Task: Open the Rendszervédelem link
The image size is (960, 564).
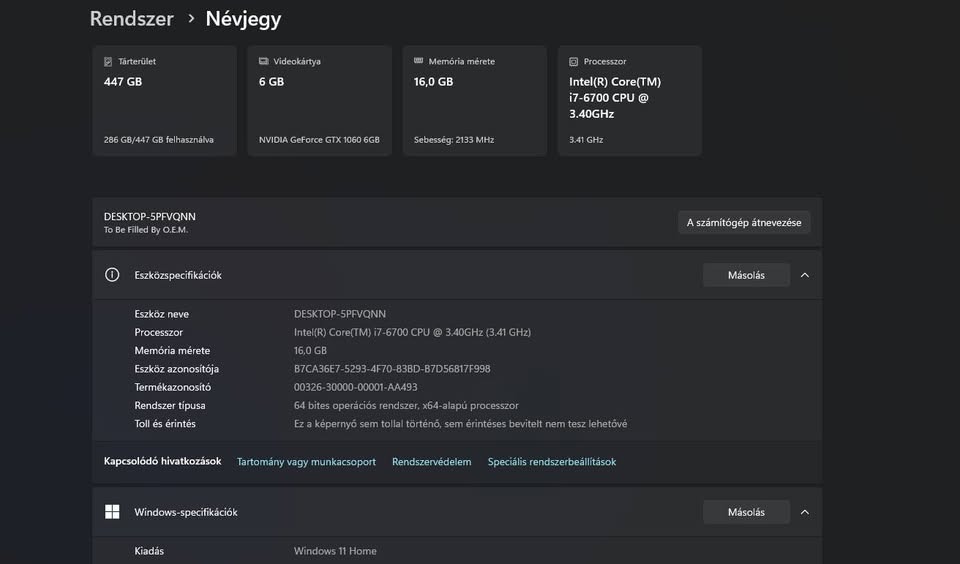Action: [431, 462]
